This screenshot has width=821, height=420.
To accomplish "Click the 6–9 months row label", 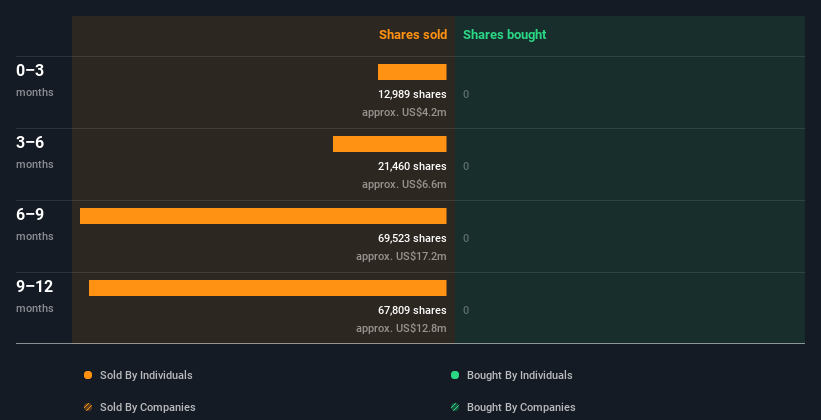I will click(x=35, y=224).
